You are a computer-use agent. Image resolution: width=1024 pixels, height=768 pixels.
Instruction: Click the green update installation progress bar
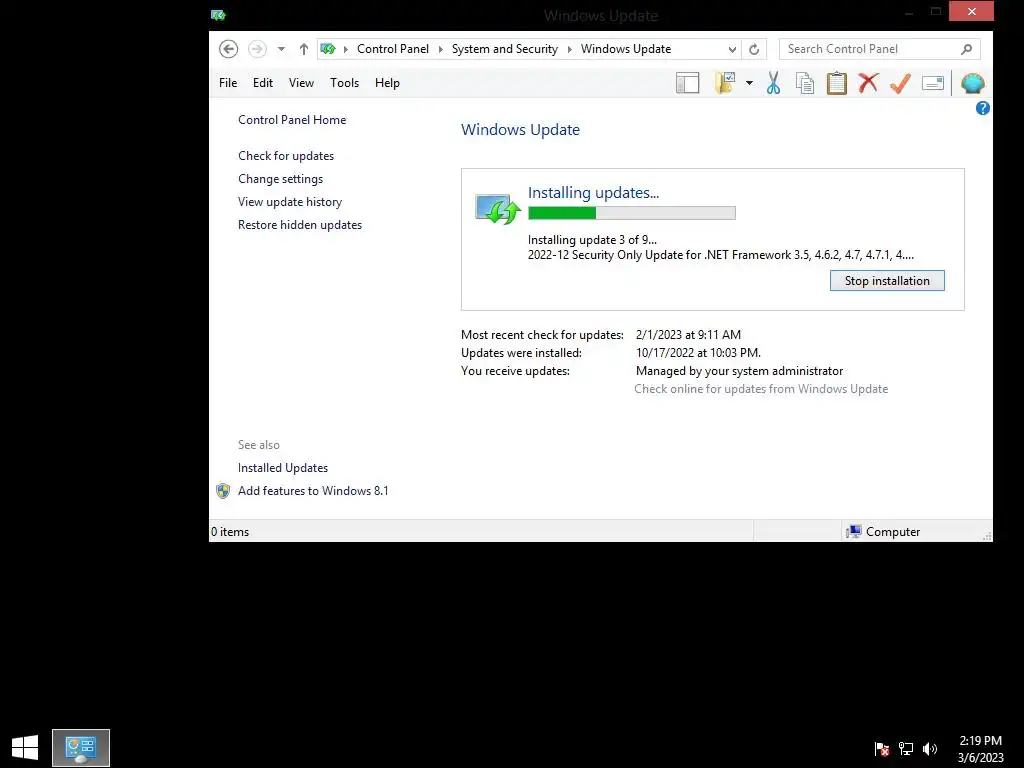point(632,213)
